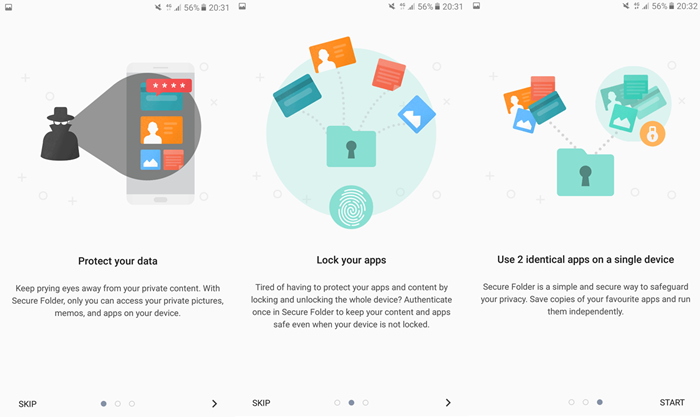Tap the locked folder on Lock your apps screen
The height and width of the screenshot is (417, 700).
351,146
